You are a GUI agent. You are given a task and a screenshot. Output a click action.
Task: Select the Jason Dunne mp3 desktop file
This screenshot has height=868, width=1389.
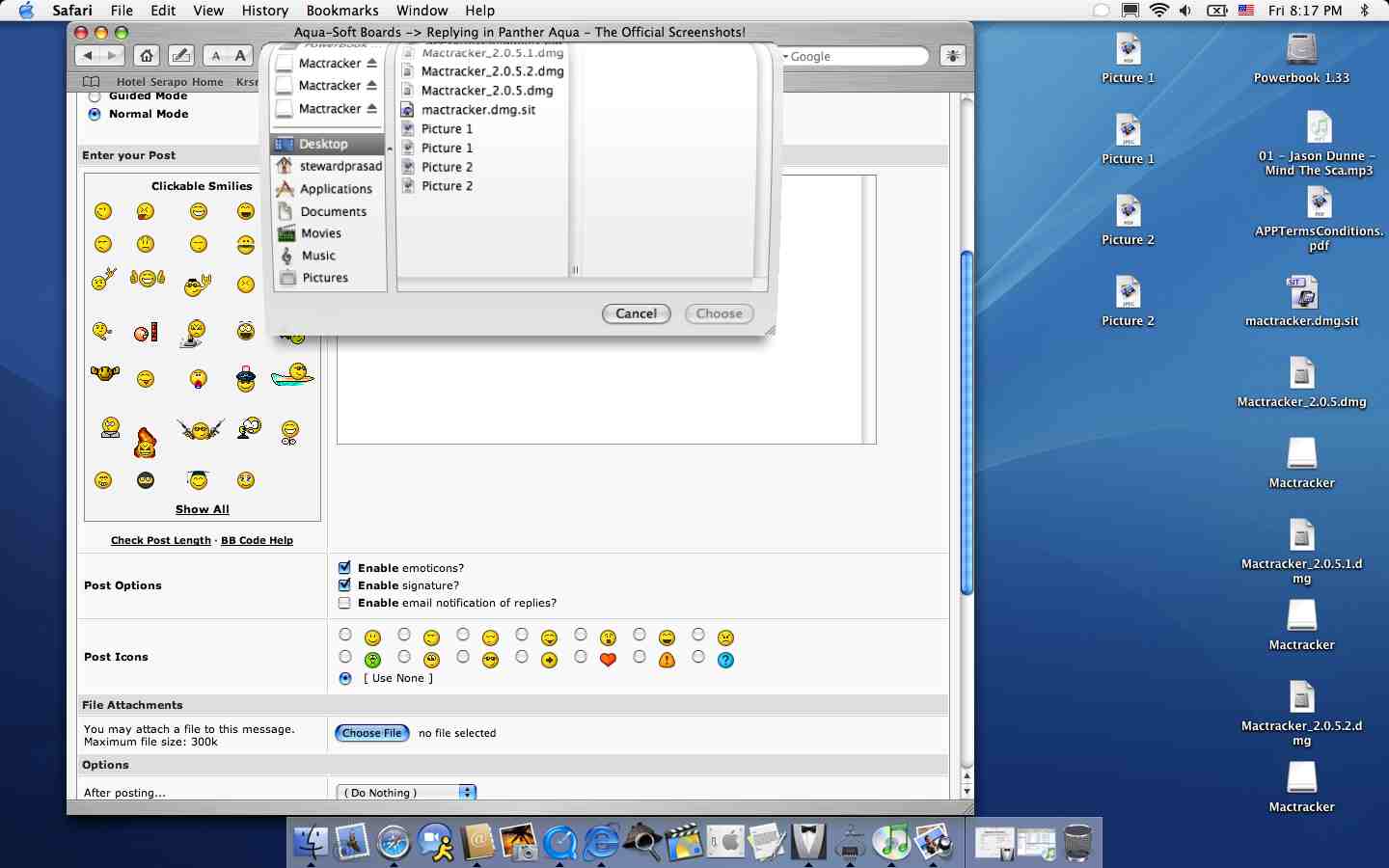point(1319,128)
